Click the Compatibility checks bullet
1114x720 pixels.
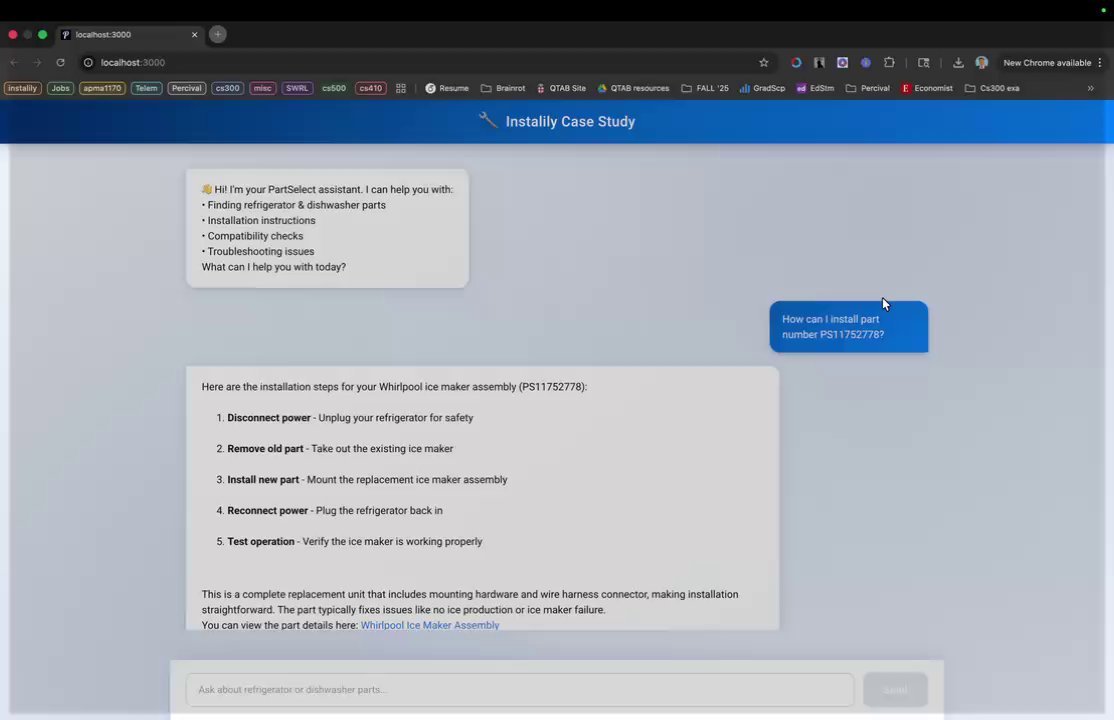(252, 236)
